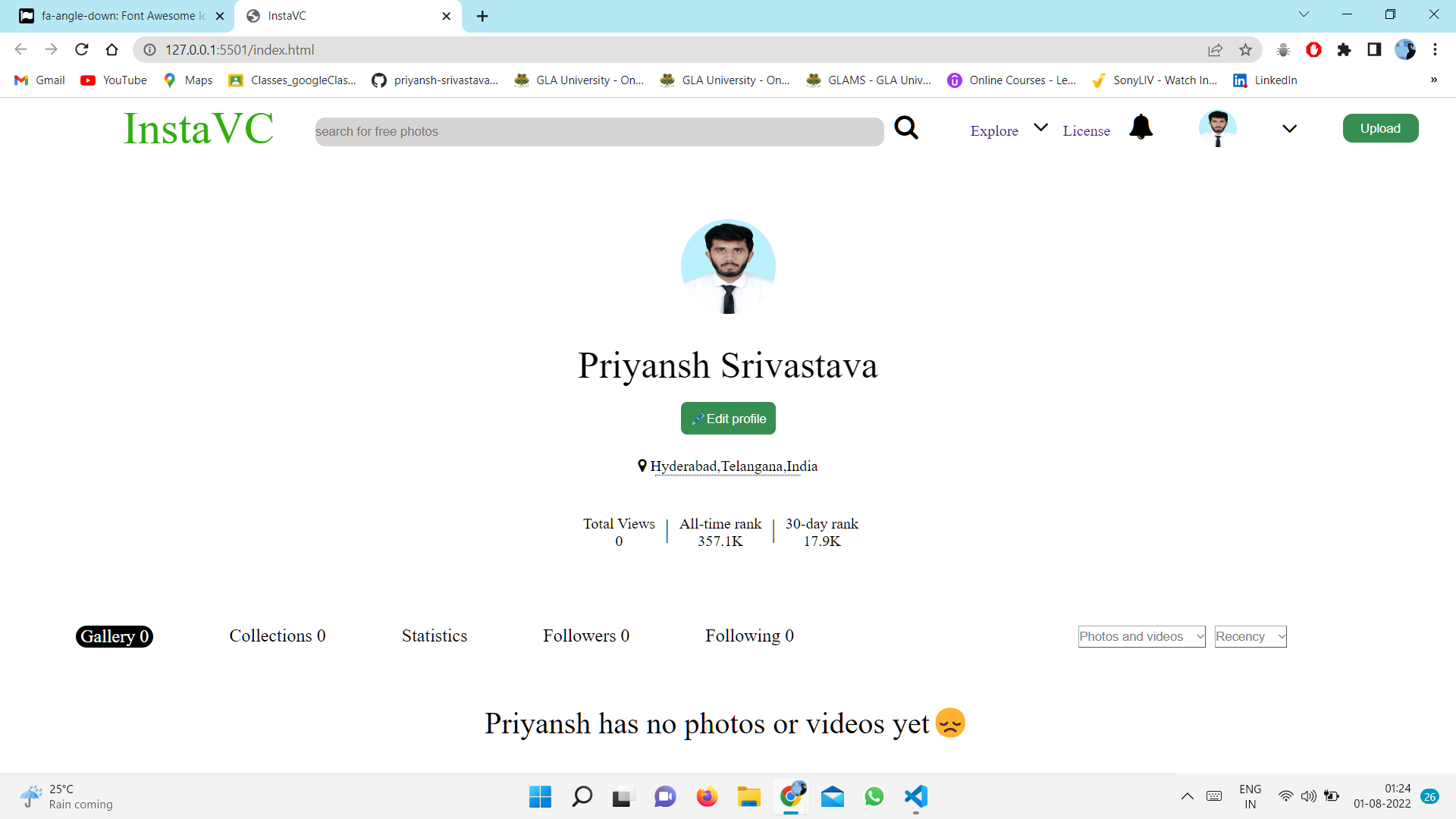Image resolution: width=1456 pixels, height=819 pixels.
Task: Click the InstaVC logo
Action: 198,128
